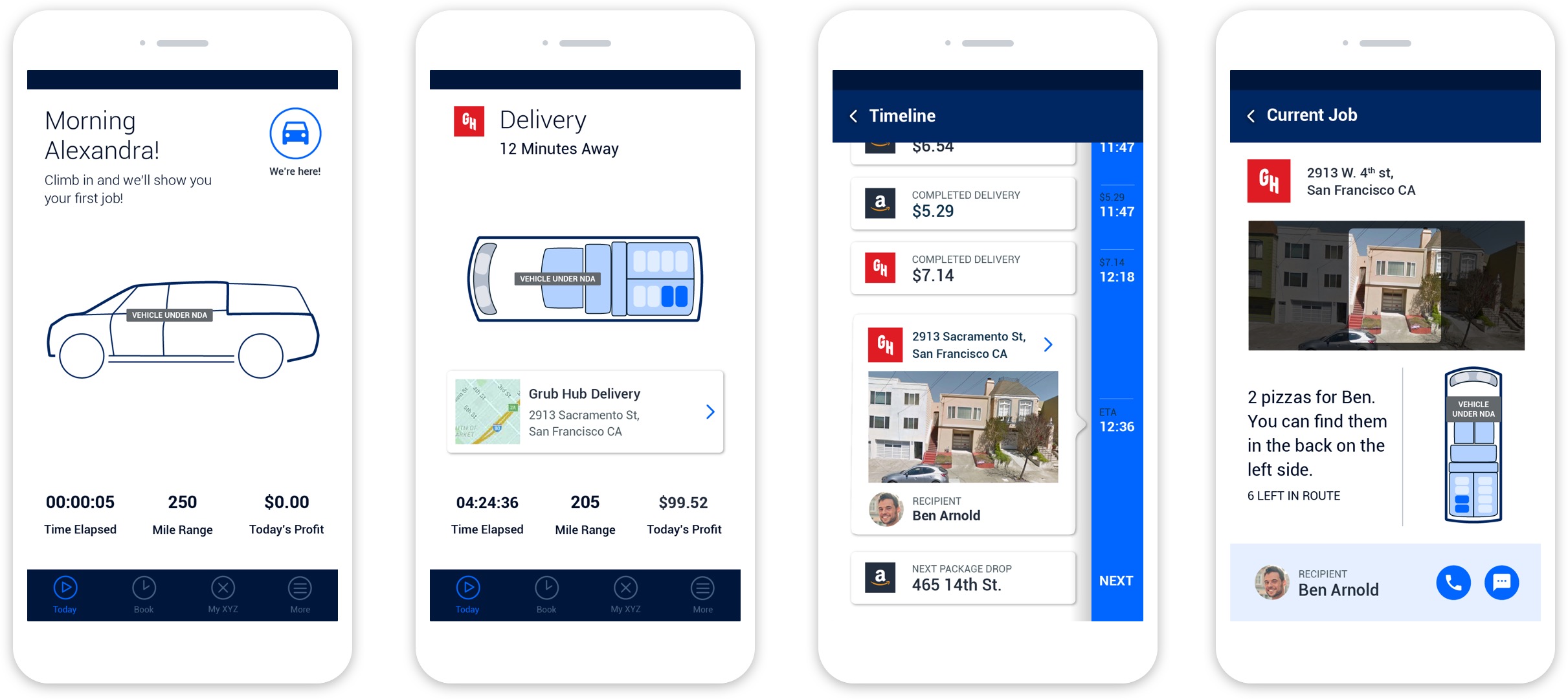Tap the Back arrow on Timeline screen
Screen dimensions: 1568x699
[855, 113]
